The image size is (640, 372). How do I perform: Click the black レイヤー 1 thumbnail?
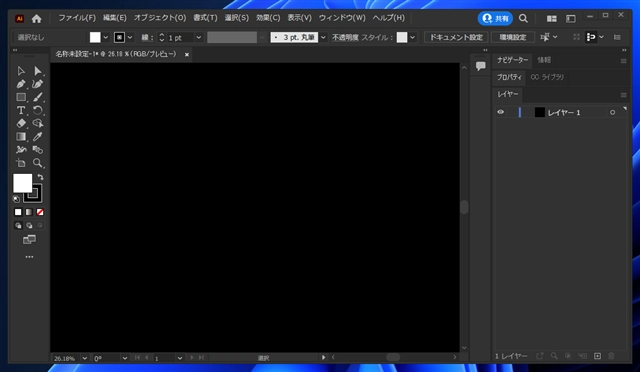[x=540, y=112]
